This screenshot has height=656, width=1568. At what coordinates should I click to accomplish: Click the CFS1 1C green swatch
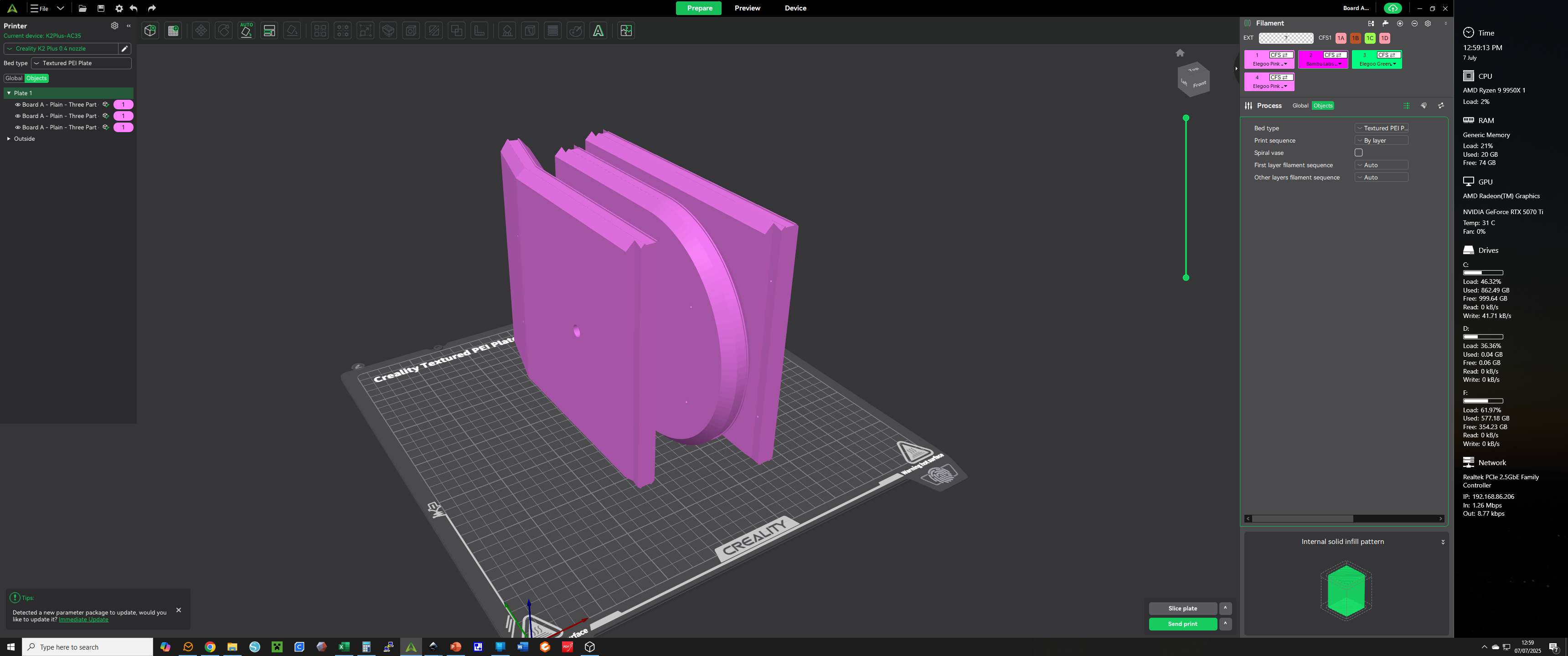[x=1370, y=38]
